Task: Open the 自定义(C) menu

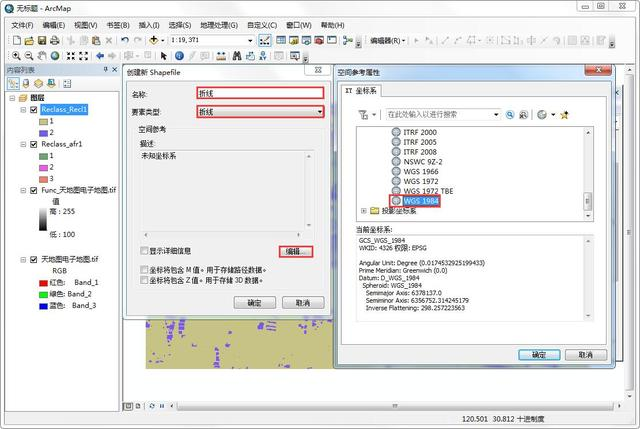Action: click(x=262, y=25)
